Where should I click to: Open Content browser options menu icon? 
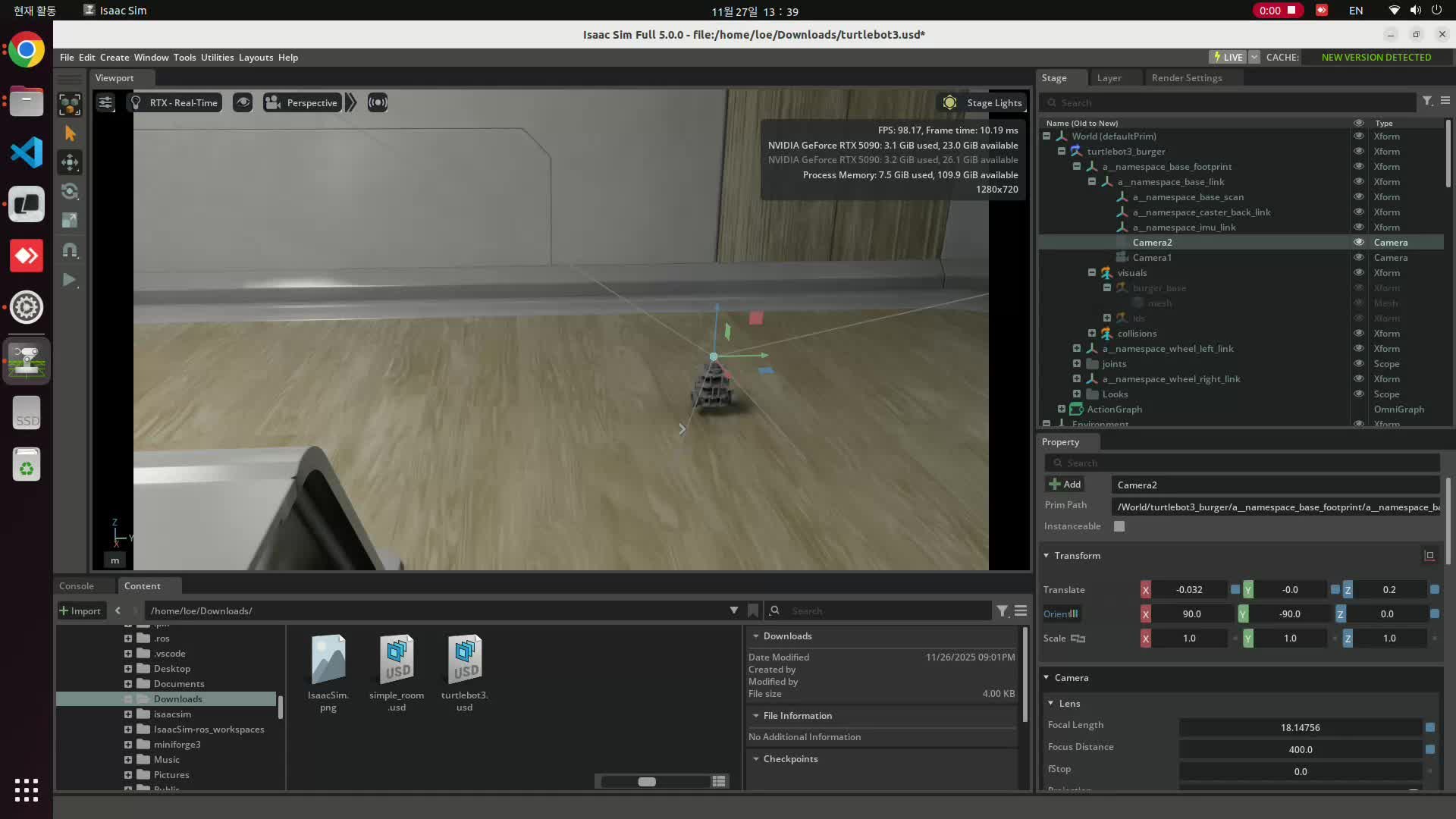[x=1021, y=610]
